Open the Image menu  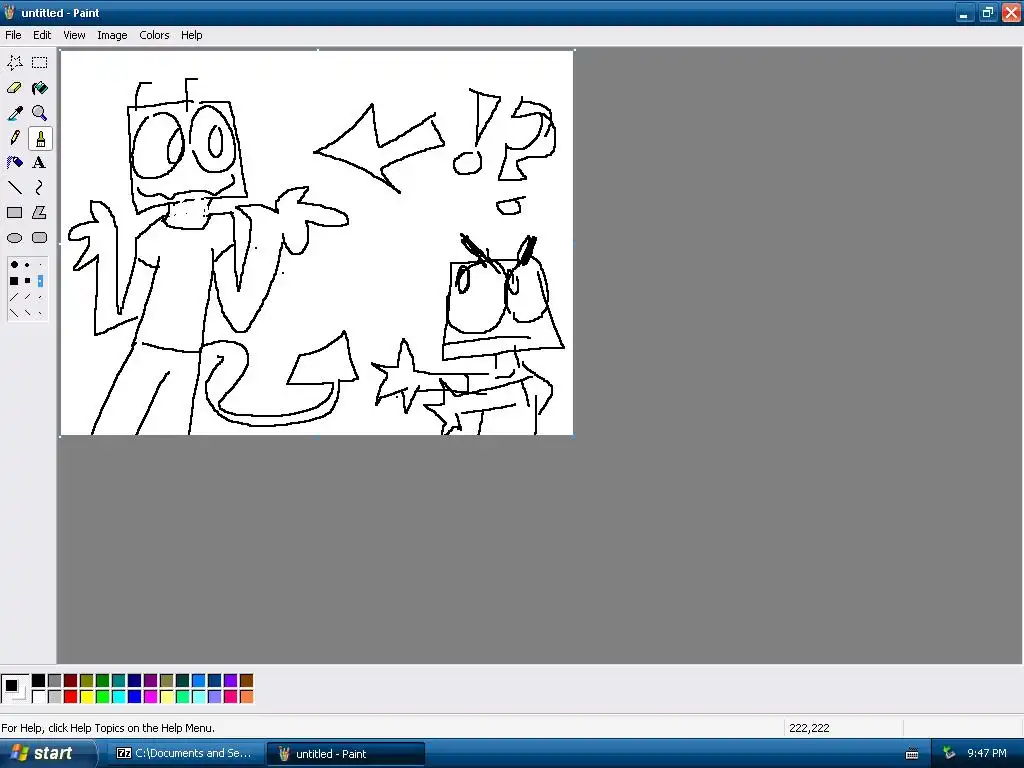[x=112, y=35]
